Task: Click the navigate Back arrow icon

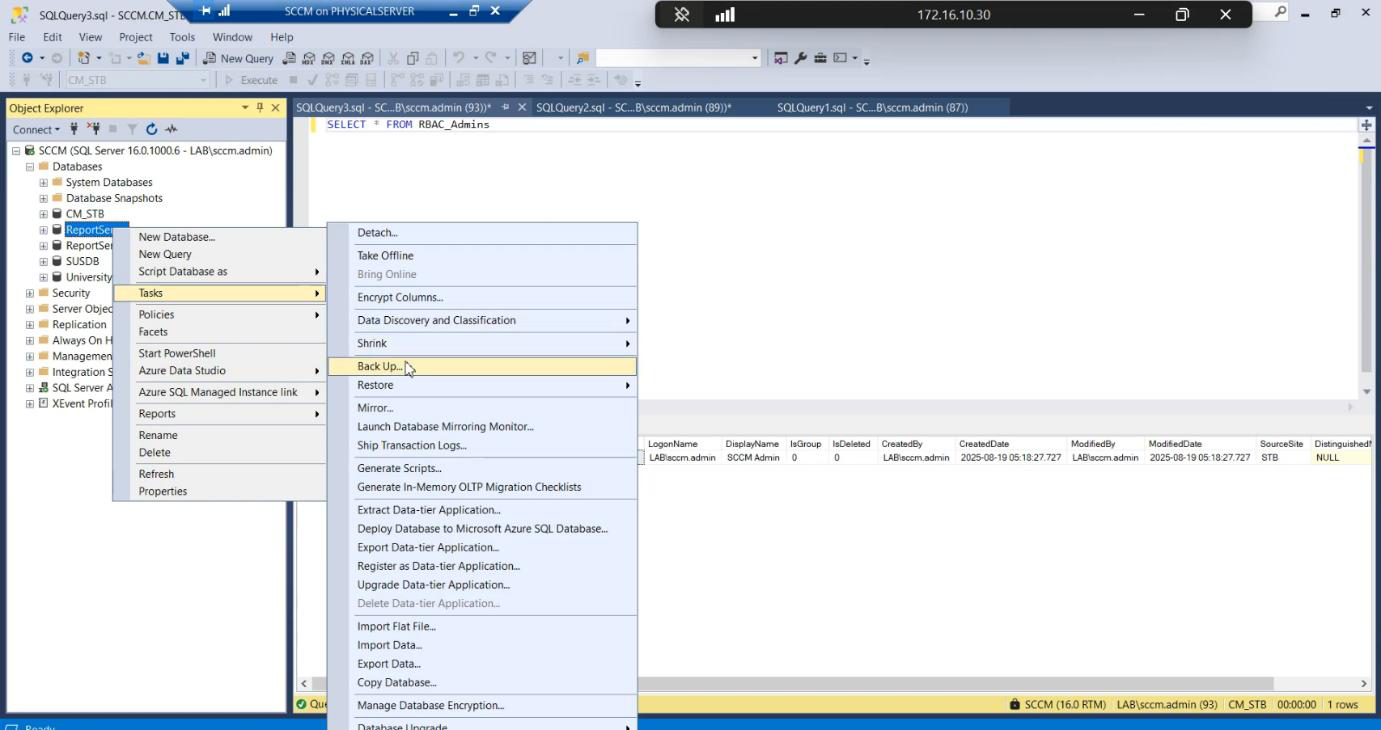Action: pos(27,58)
